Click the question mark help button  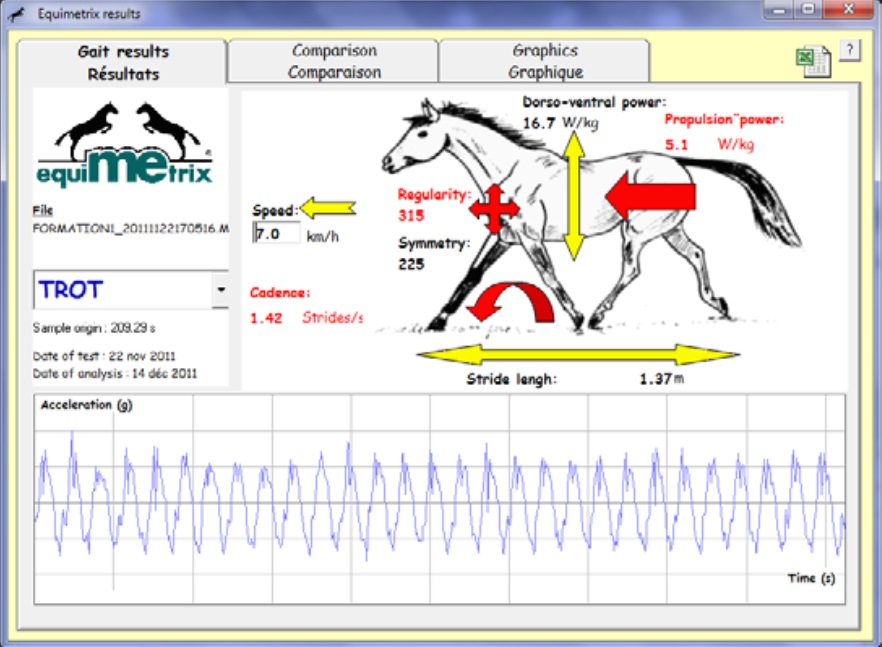pos(849,51)
